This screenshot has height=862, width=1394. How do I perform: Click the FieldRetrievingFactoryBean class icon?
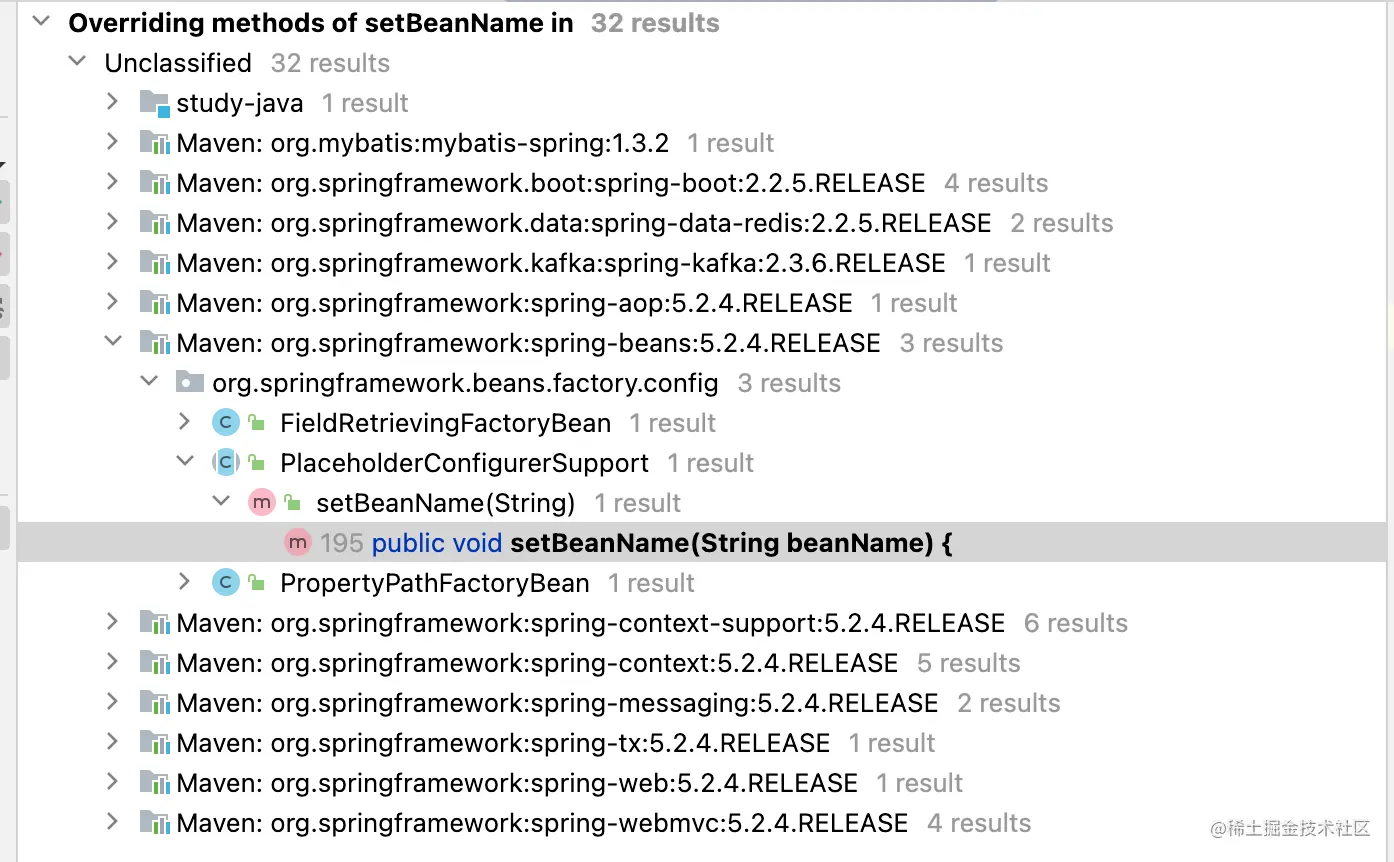(226, 423)
